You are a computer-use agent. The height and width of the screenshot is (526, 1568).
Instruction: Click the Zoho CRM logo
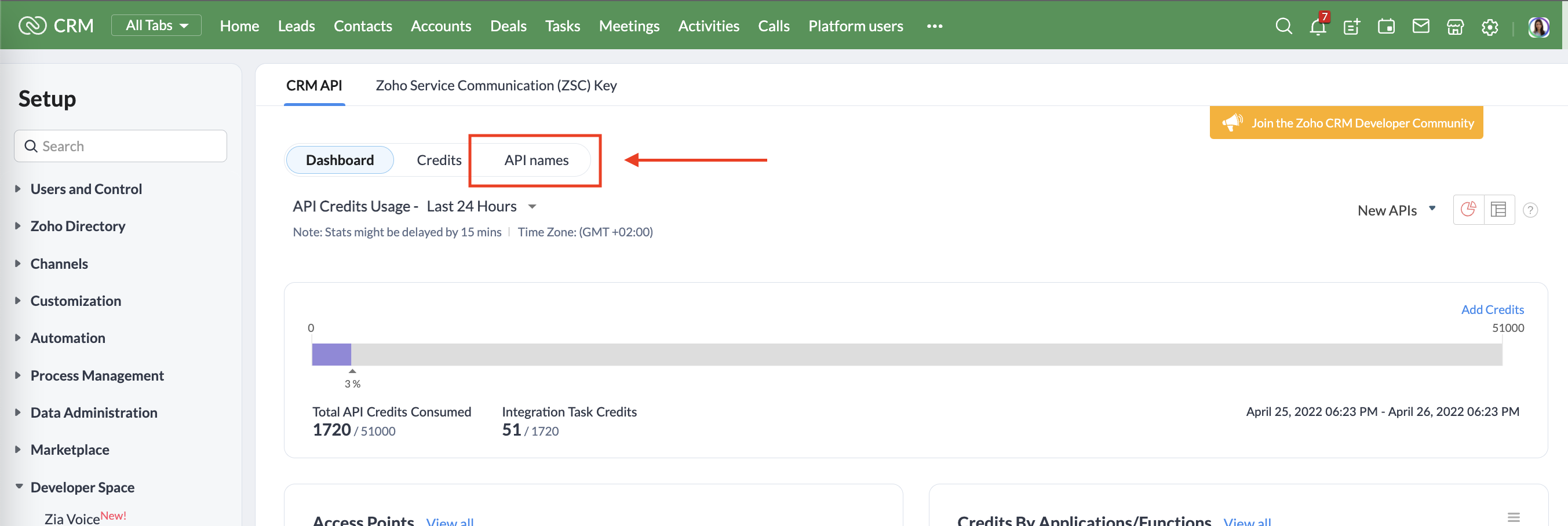pyautogui.click(x=56, y=25)
